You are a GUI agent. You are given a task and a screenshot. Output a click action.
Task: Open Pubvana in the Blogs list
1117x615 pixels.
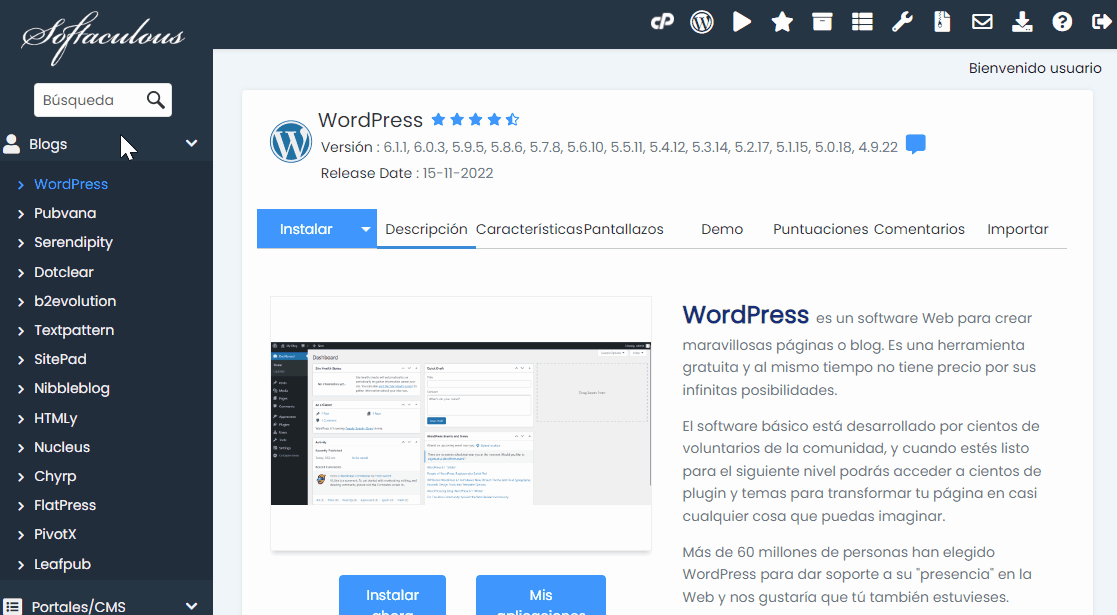point(65,213)
